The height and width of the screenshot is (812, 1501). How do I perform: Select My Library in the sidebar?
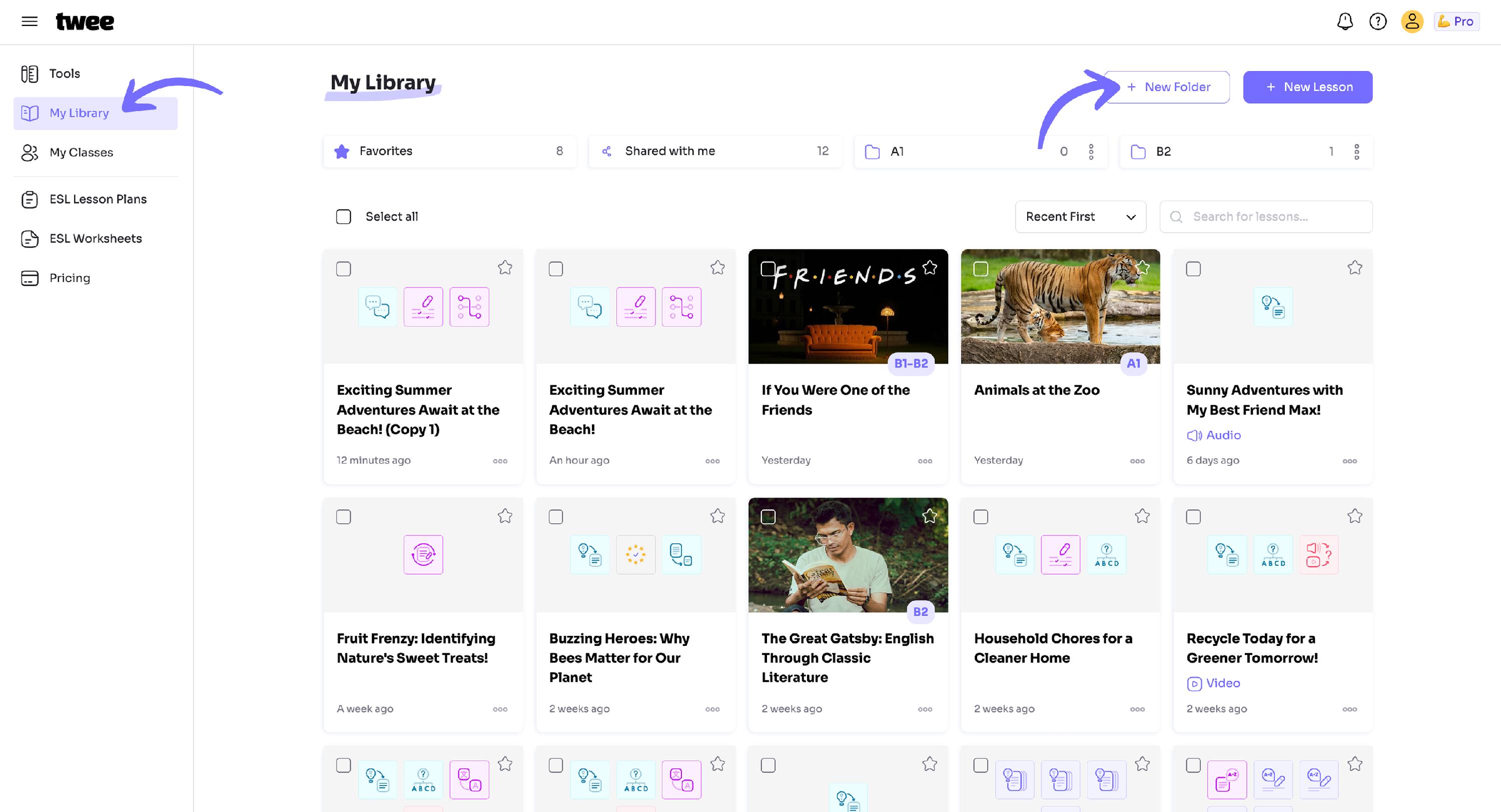pos(96,113)
